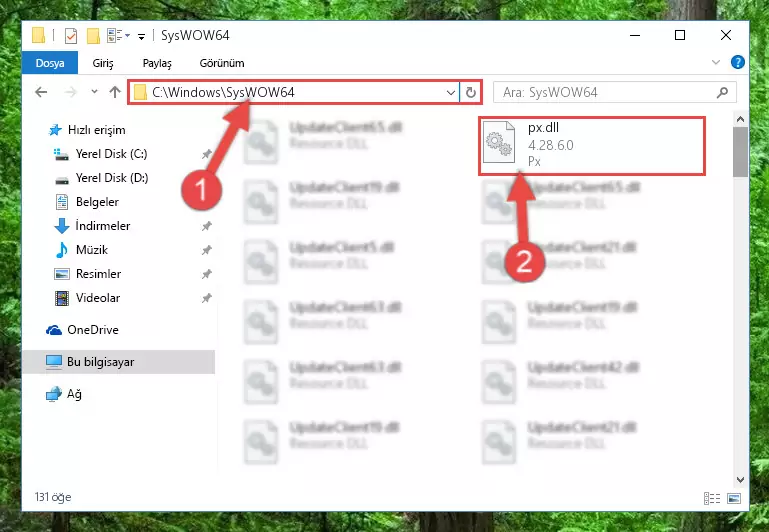Viewport: 769px width, 532px height.
Task: Select Ağ in the navigation pane
Action: (x=64, y=394)
